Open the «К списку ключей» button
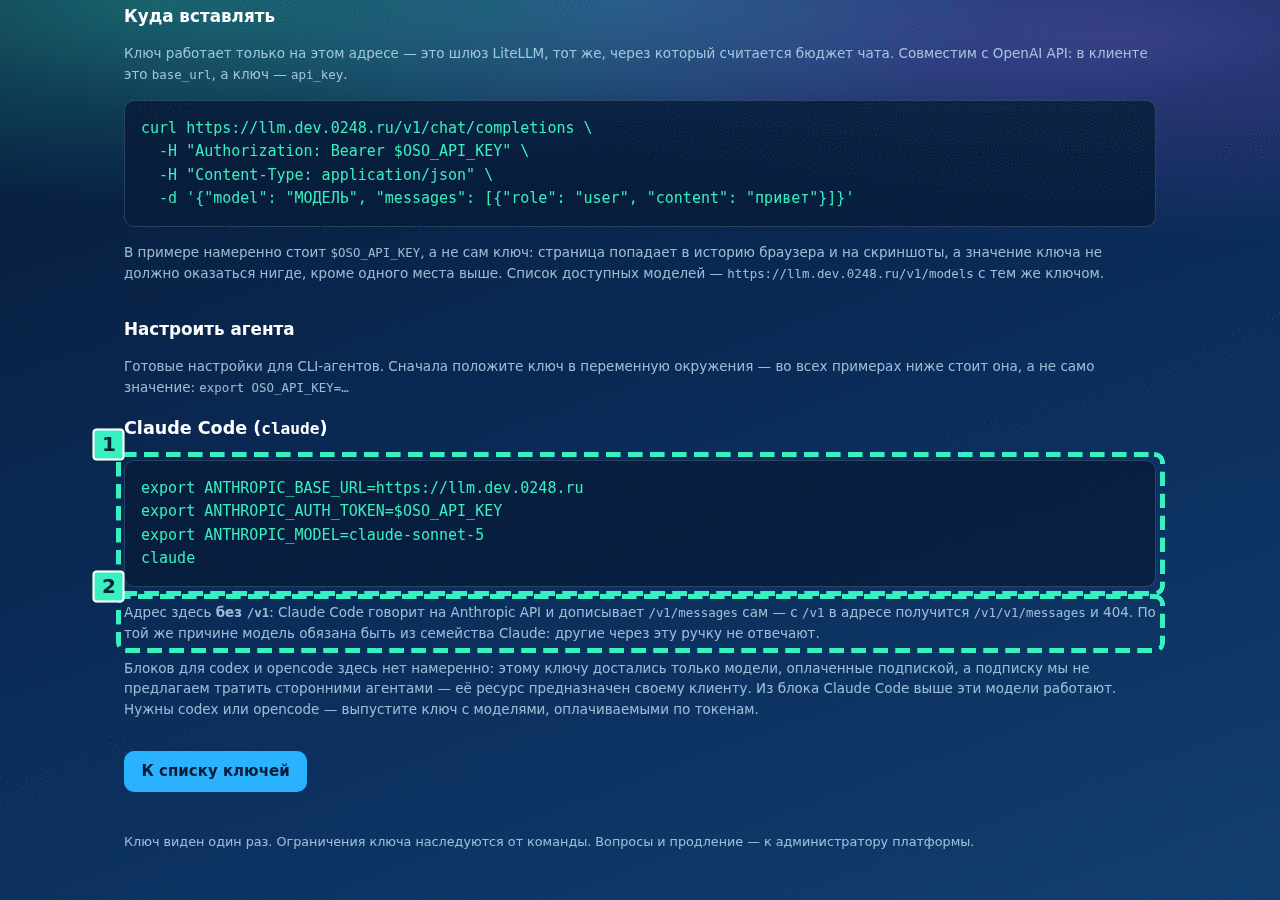The image size is (1280, 900). point(215,771)
